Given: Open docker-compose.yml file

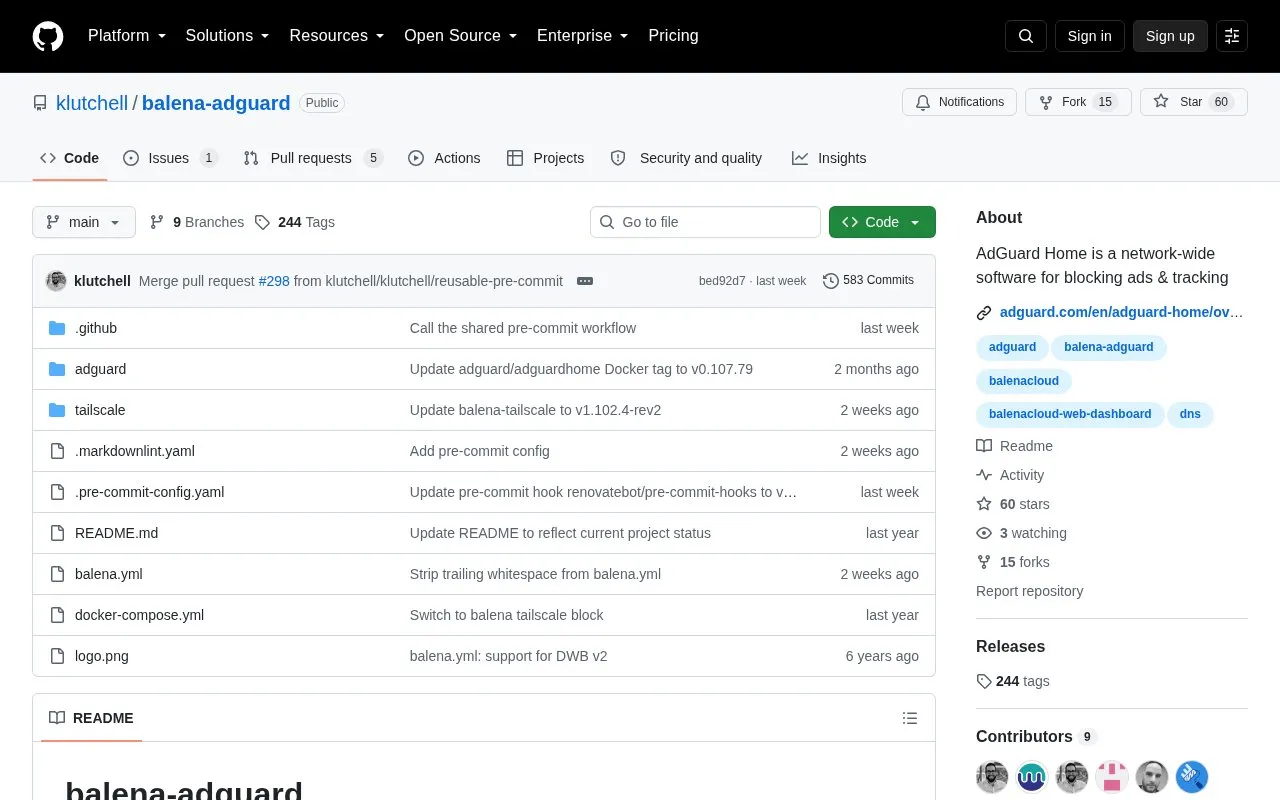Looking at the screenshot, I should tap(139, 615).
